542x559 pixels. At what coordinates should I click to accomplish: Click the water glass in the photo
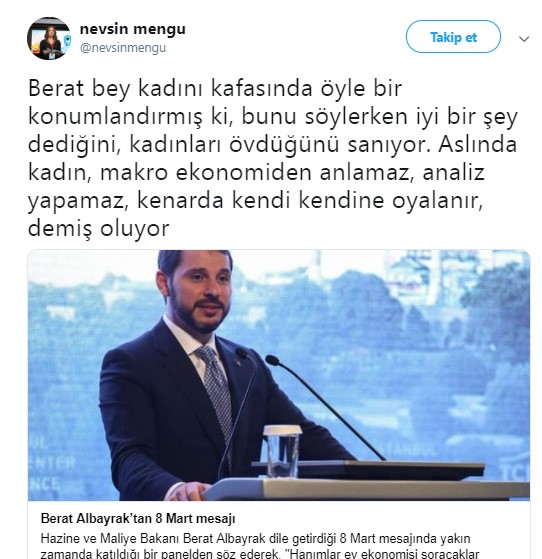pos(282,451)
